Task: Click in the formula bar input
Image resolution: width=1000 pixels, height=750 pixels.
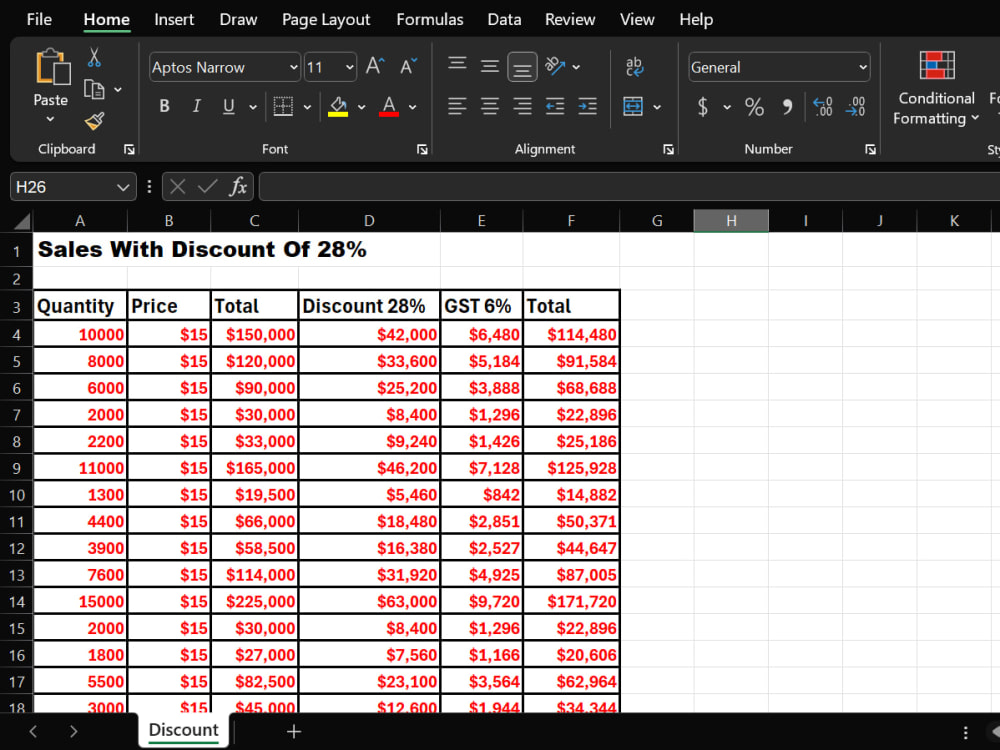Action: pos(629,187)
